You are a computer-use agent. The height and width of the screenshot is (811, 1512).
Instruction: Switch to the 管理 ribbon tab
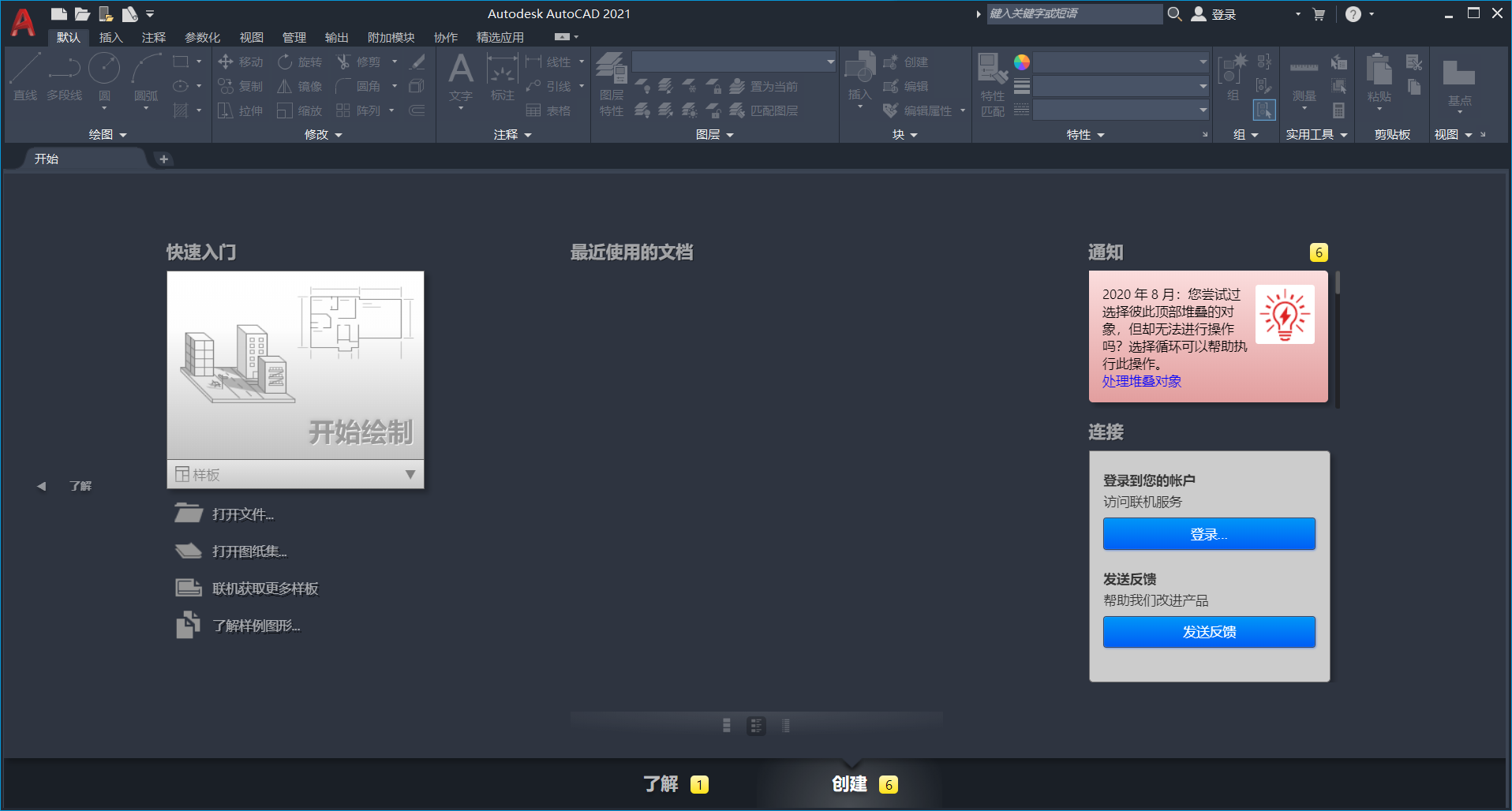294,37
